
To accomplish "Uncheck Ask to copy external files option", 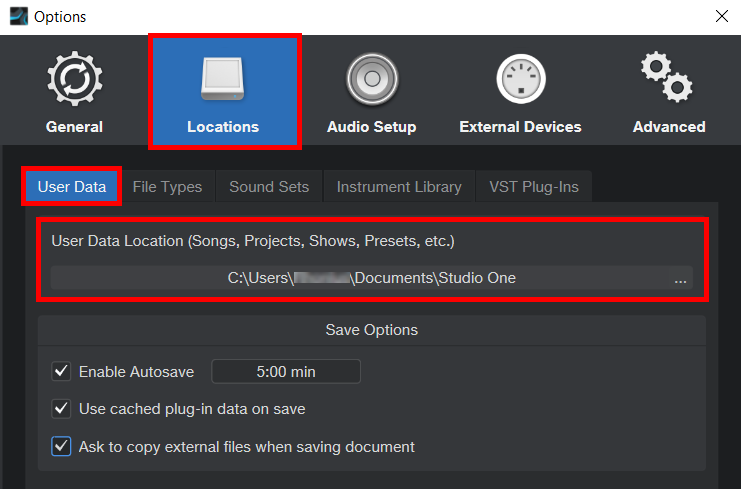I will point(62,446).
